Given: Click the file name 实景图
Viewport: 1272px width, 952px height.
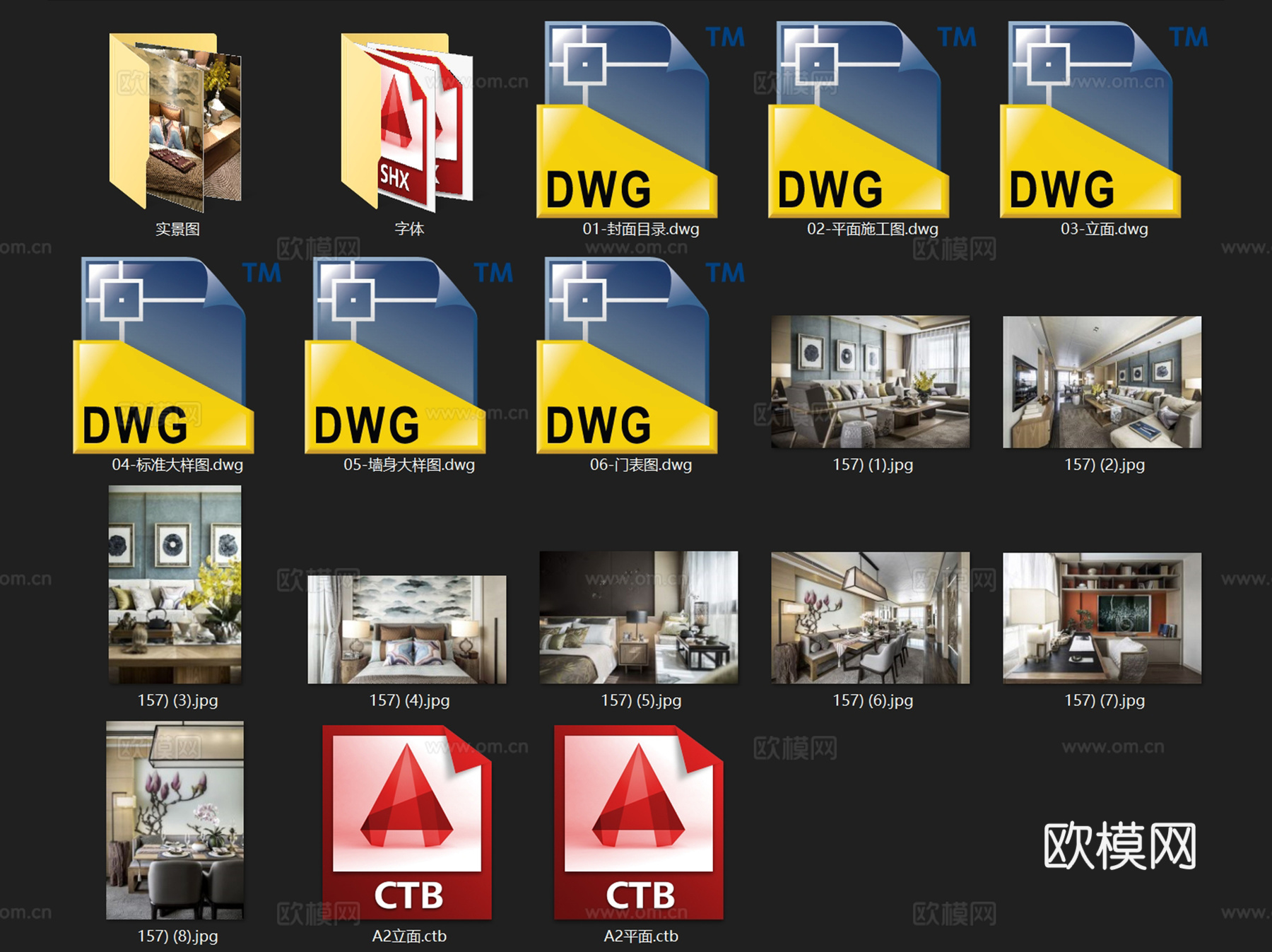Looking at the screenshot, I should pyautogui.click(x=177, y=229).
